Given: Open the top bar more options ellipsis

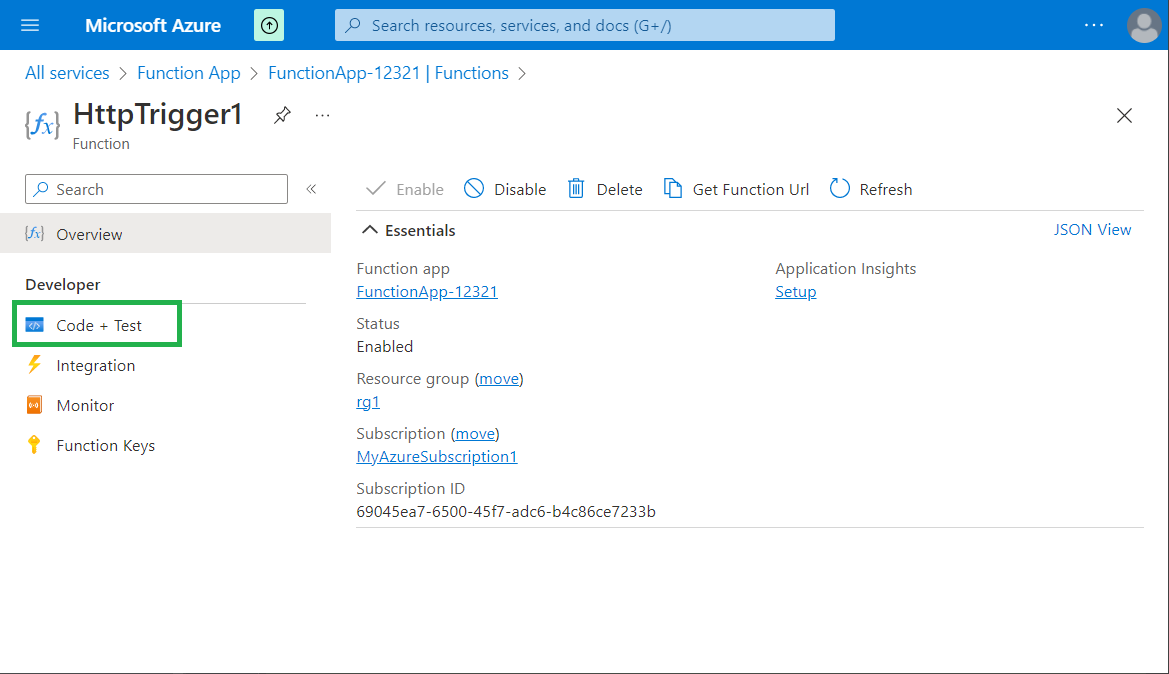Looking at the screenshot, I should pyautogui.click(x=1094, y=25).
